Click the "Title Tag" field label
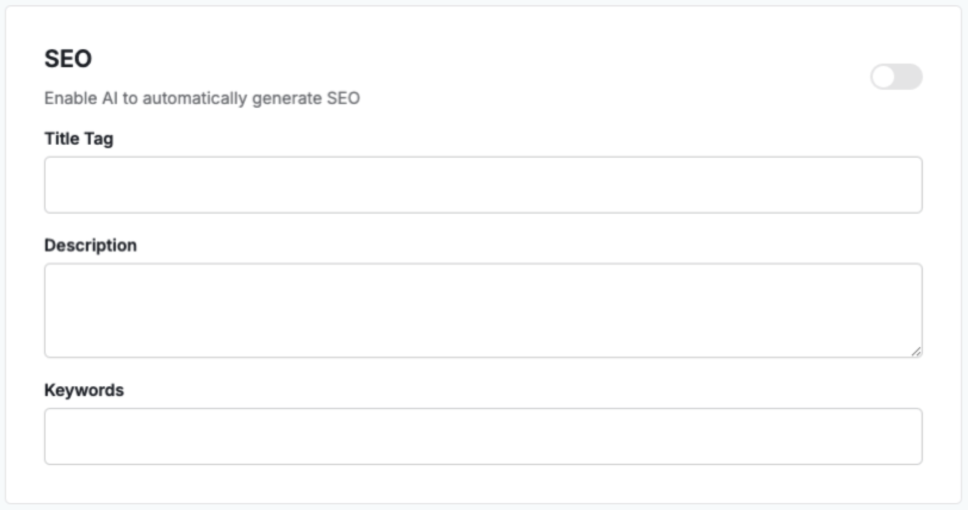Screen dimensions: 968x510 [x=79, y=139]
